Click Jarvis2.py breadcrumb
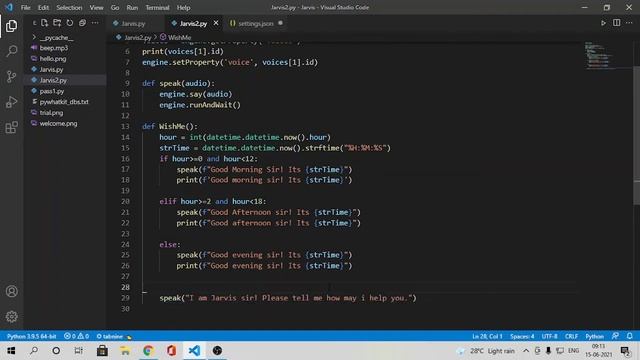Image resolution: width=640 pixels, height=360 pixels. pos(138,38)
